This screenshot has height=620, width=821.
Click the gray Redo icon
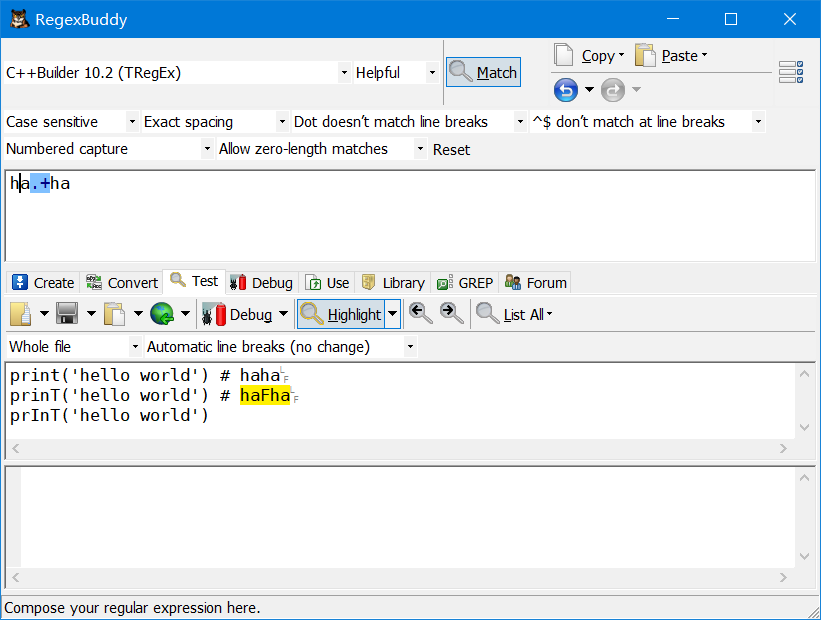pyautogui.click(x=613, y=90)
